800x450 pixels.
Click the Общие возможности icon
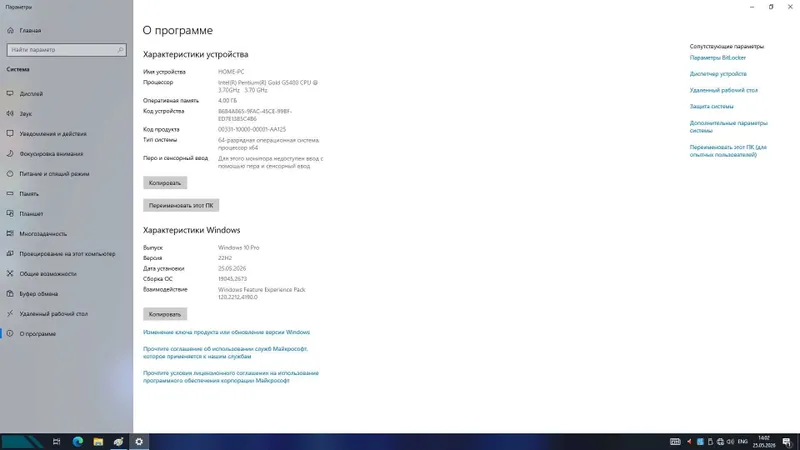click(x=10, y=273)
